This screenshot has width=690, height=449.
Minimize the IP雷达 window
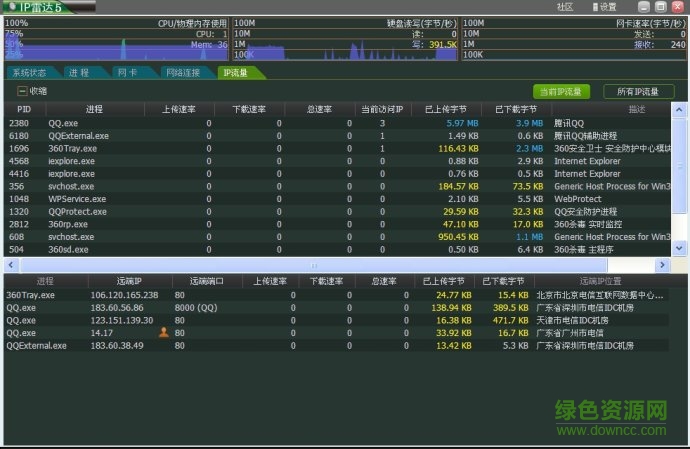644,7
